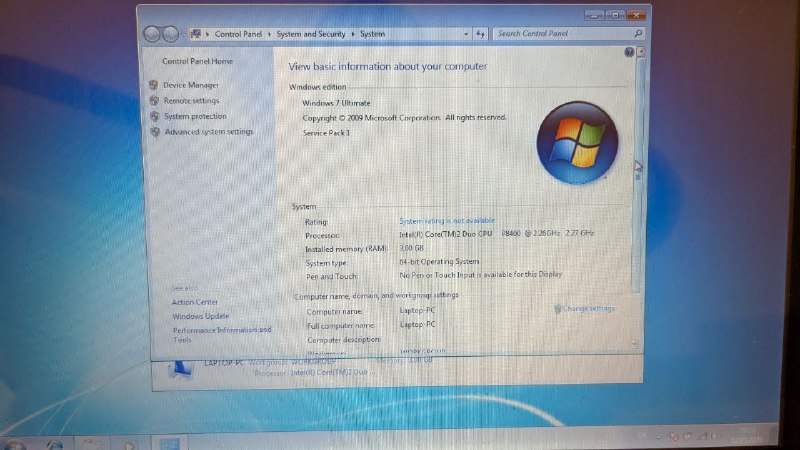Viewport: 800px width, 450px height.
Task: Open Remote settings link
Action: coord(191,101)
